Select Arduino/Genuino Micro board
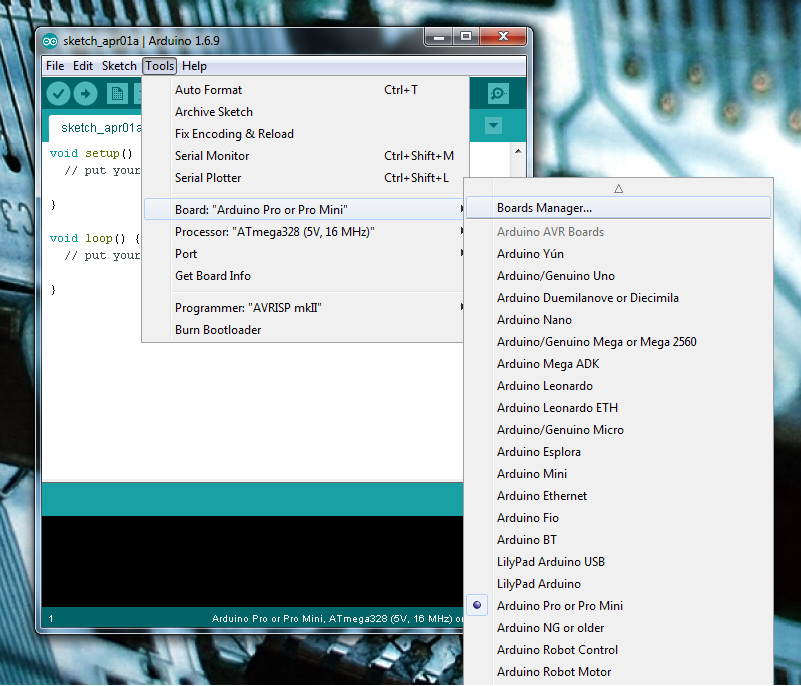The image size is (801, 686). coord(619,430)
